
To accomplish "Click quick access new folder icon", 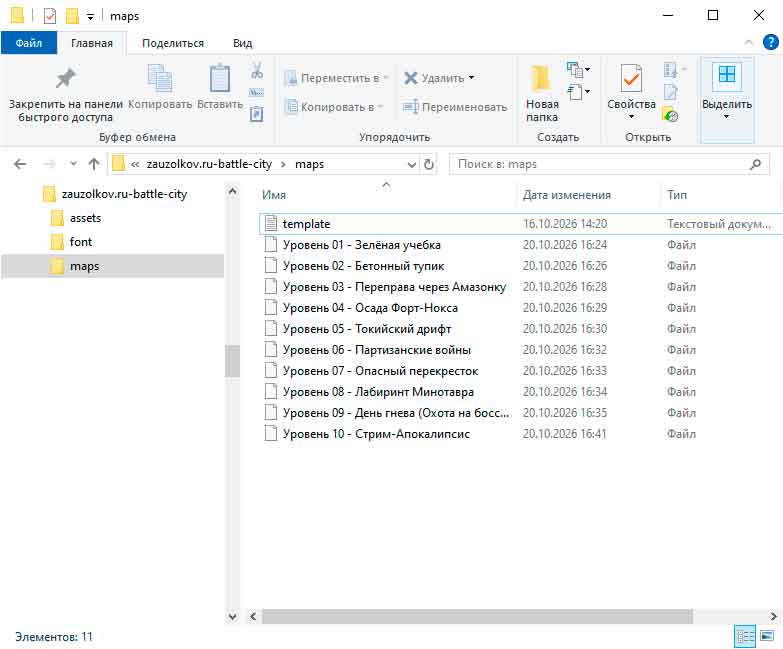I will pos(72,16).
